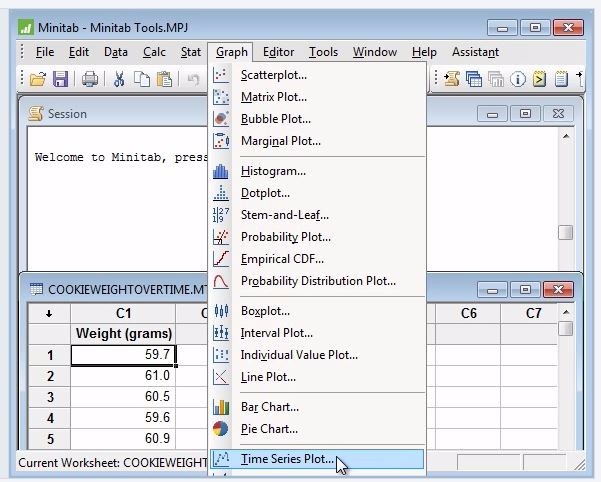Choose Empirical CDF menu entry
Viewport: 601px width, 482px height.
[317, 259]
